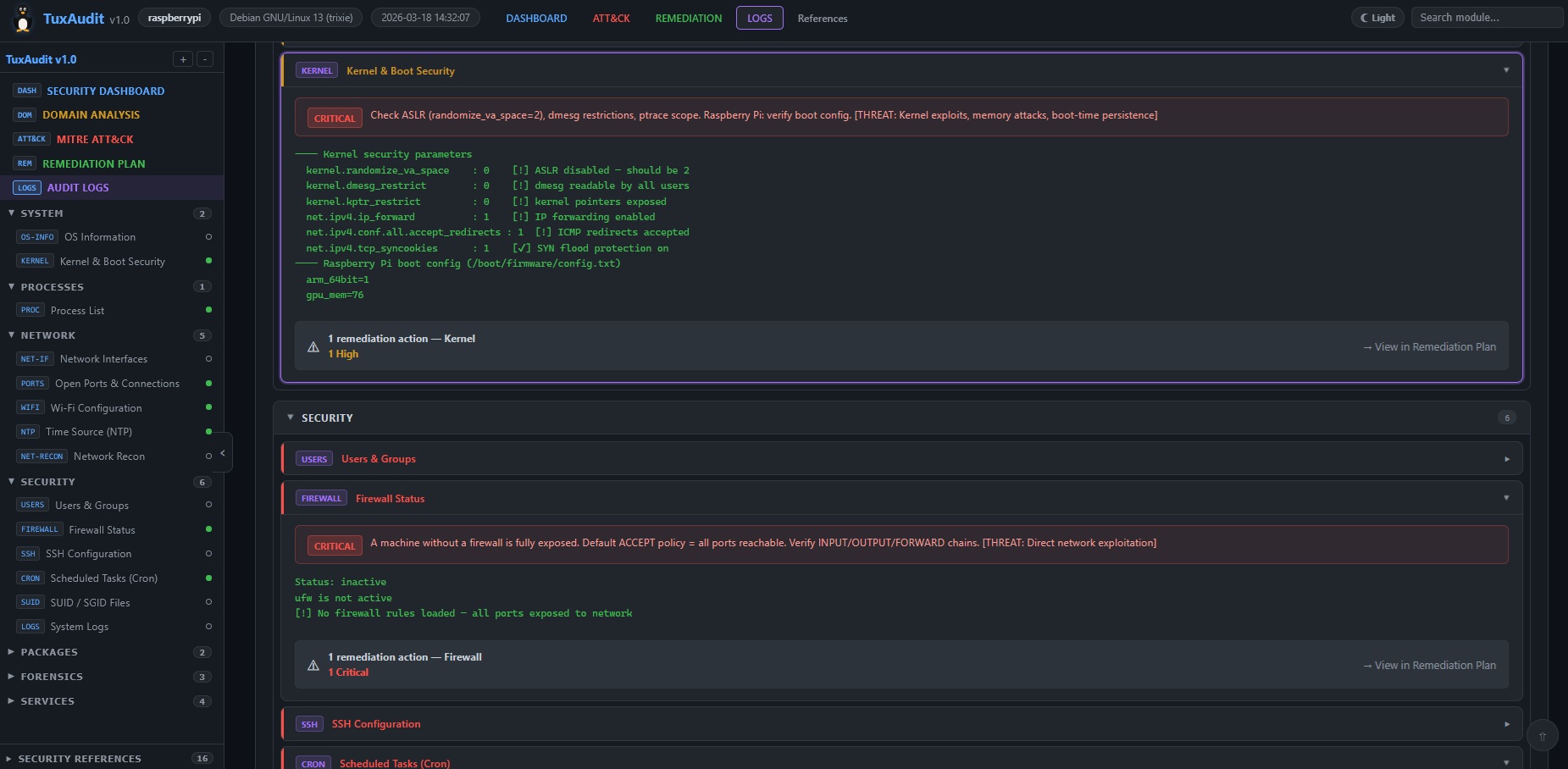Expand the SERVICES sidebar group
1568x769 pixels.
(x=12, y=701)
